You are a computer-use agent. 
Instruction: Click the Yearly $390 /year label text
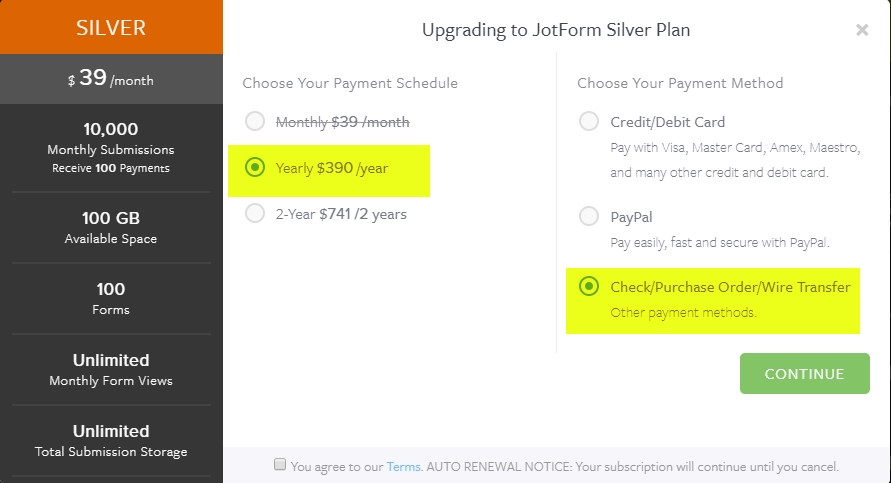331,168
